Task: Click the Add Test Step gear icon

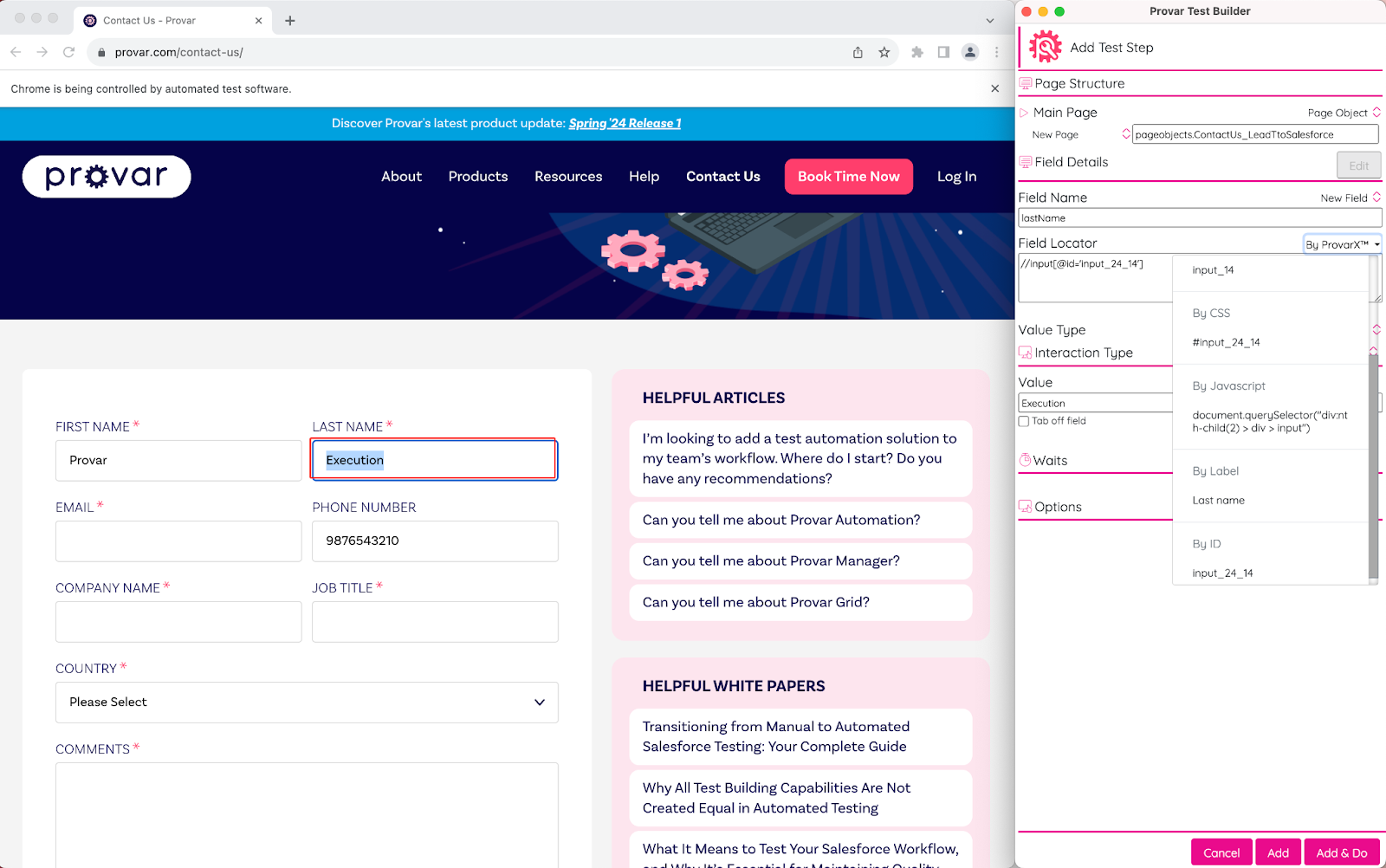Action: [1045, 47]
